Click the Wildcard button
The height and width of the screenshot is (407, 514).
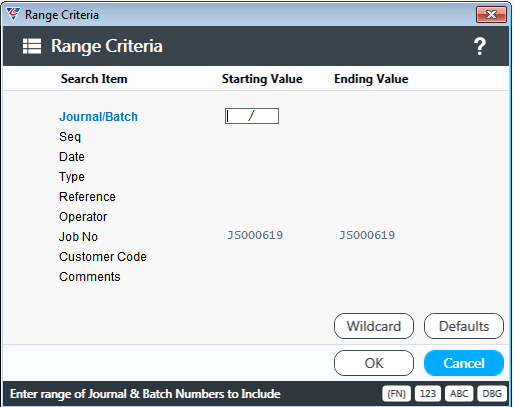click(374, 326)
